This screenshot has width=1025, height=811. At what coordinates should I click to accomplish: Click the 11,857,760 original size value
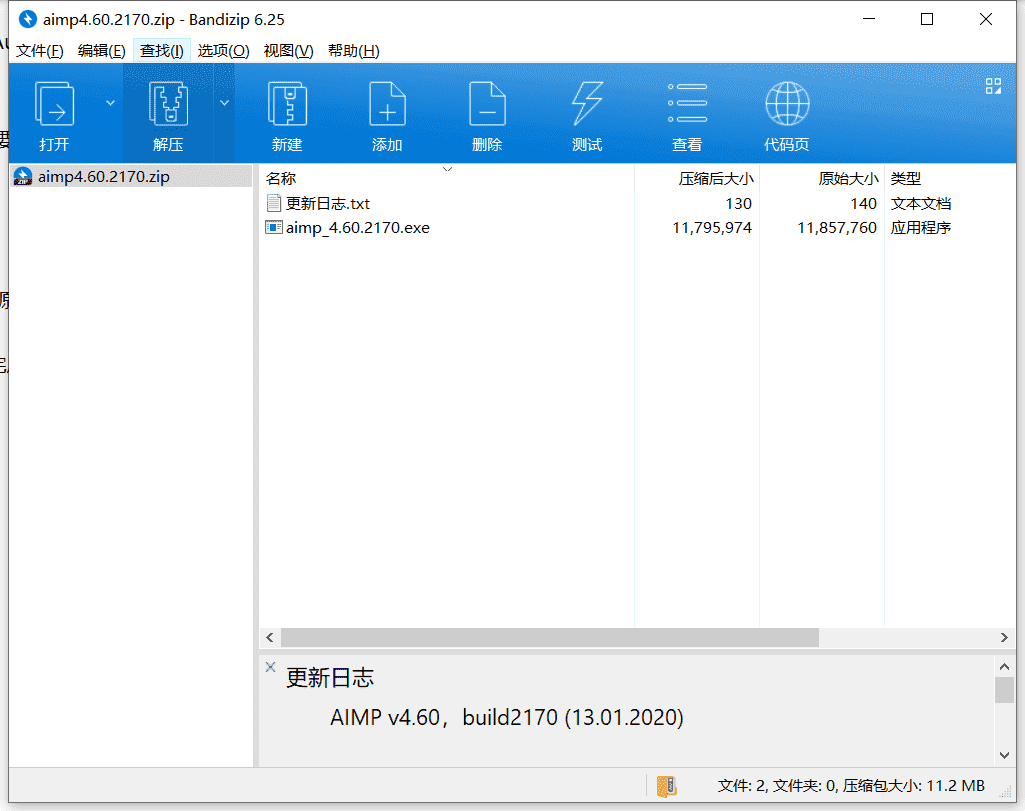point(837,227)
